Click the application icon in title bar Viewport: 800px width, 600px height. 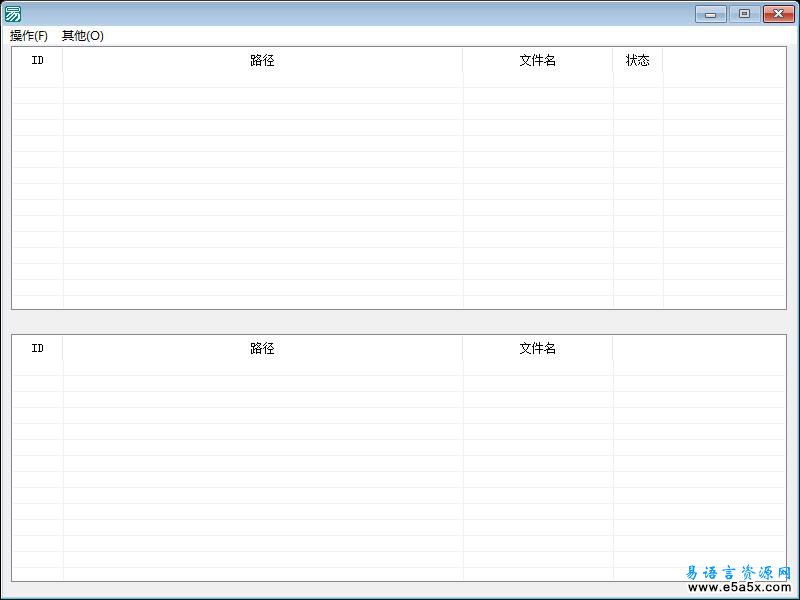(13, 14)
